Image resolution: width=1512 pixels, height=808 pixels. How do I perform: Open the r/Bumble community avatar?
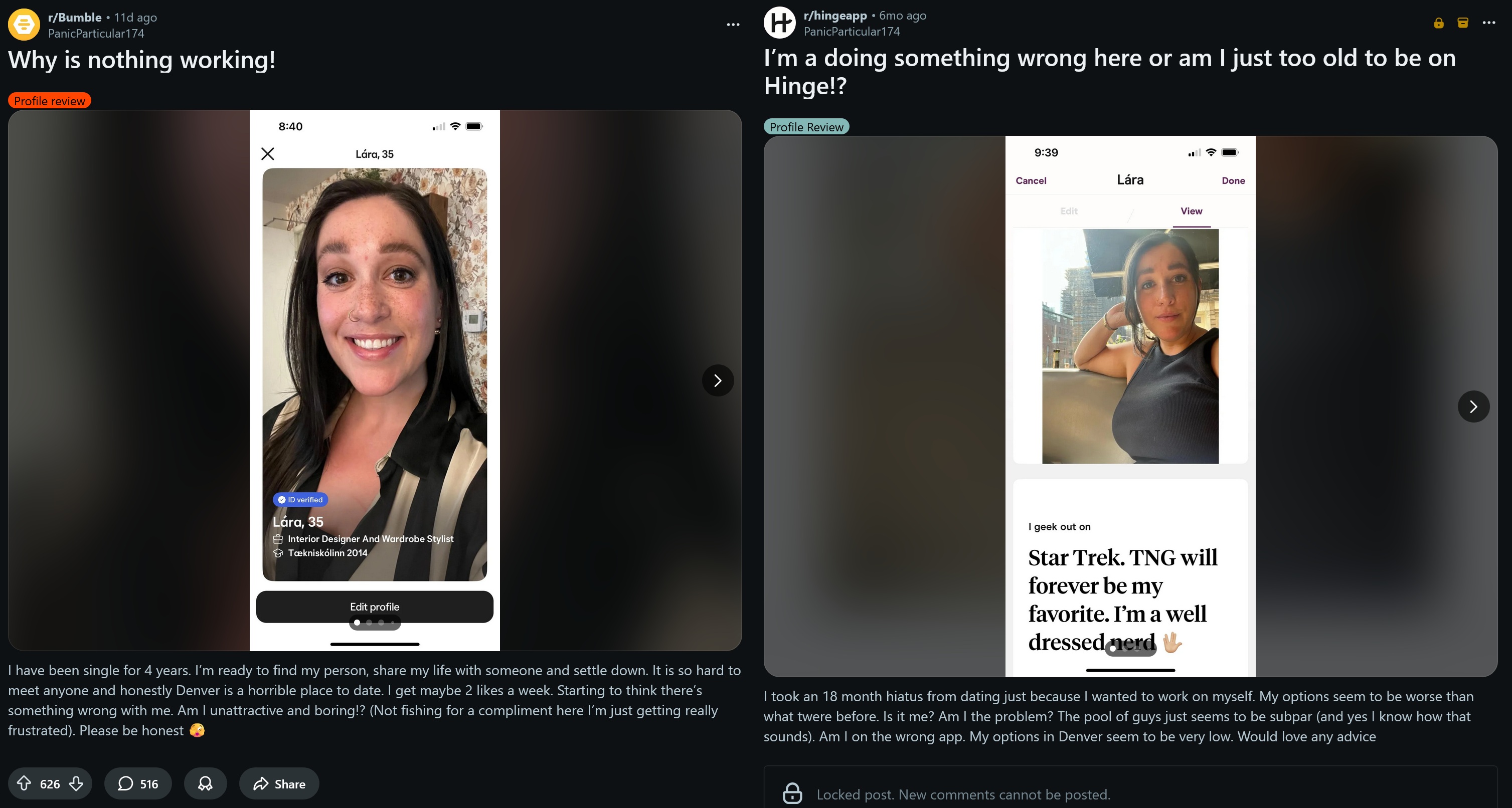coord(24,25)
